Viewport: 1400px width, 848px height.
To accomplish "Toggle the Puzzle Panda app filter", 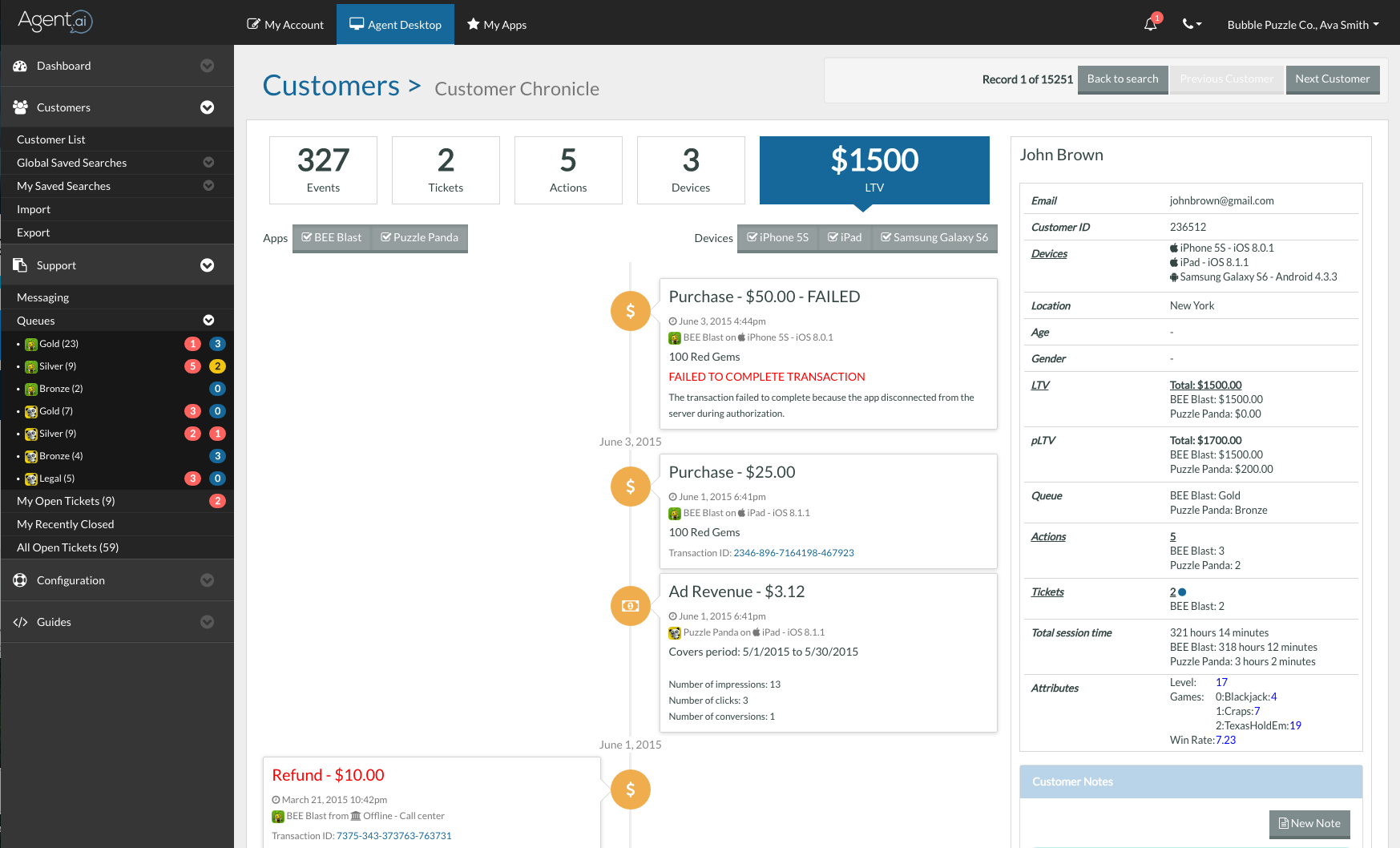I will click(x=419, y=238).
